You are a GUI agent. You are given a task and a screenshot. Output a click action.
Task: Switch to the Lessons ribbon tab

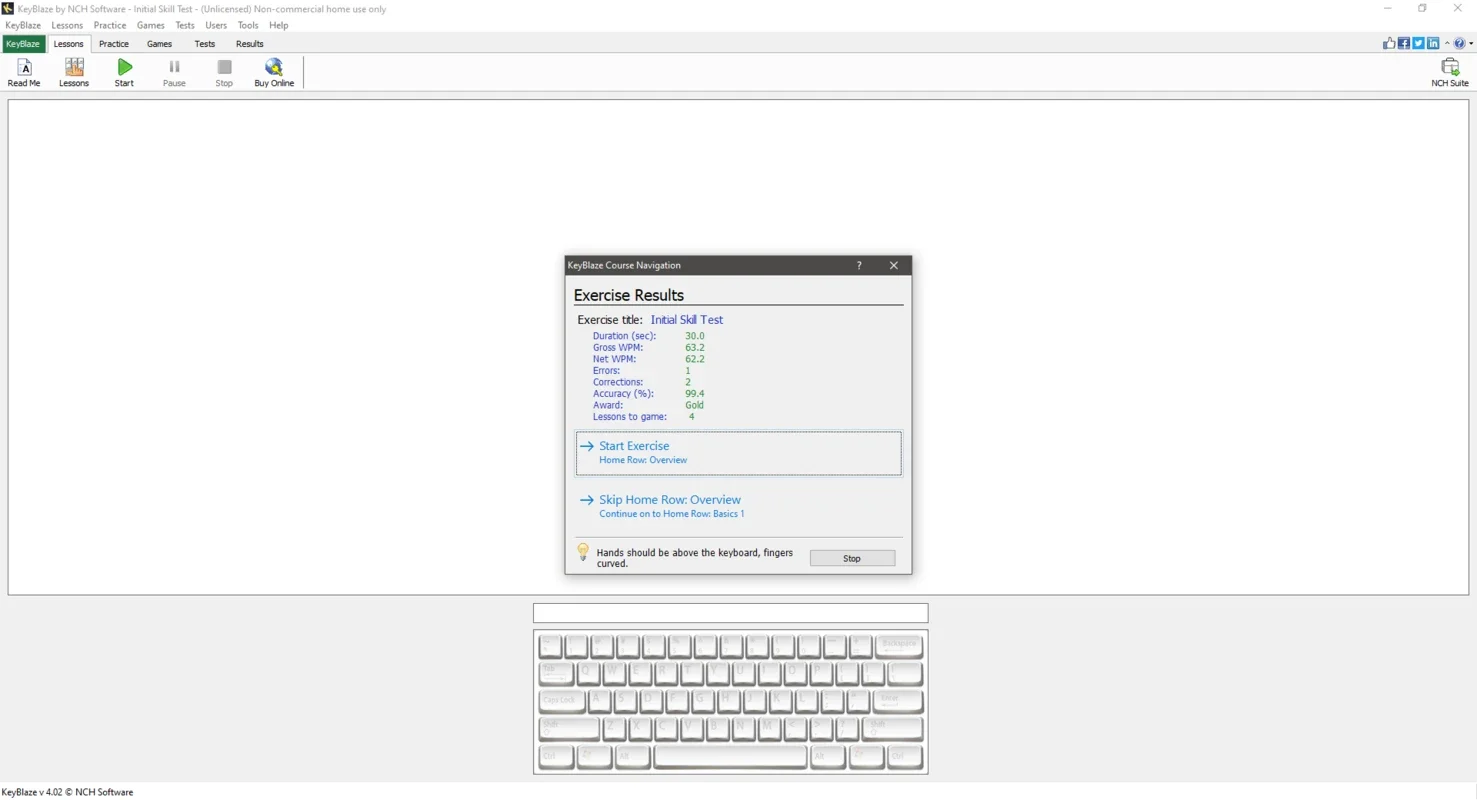coord(69,44)
